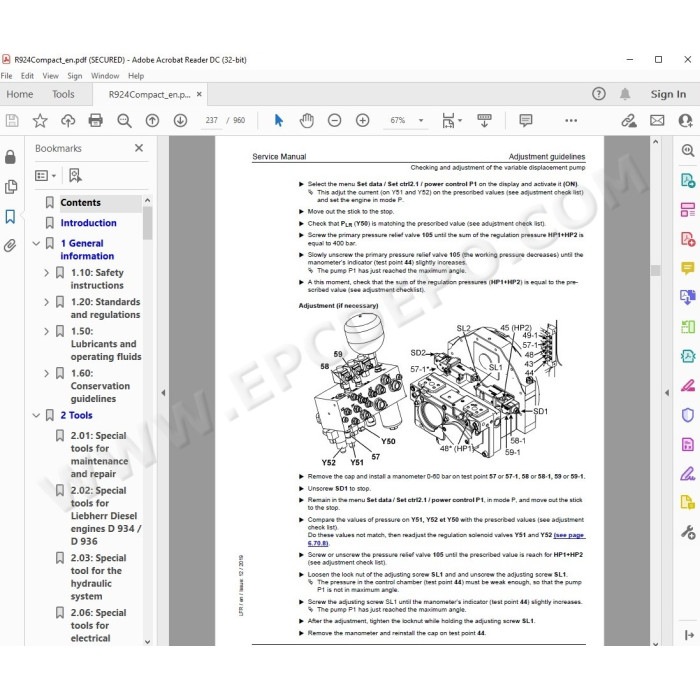Open bookmarks options list dropdown
Screen dimensions: 700x700
pos(46,175)
